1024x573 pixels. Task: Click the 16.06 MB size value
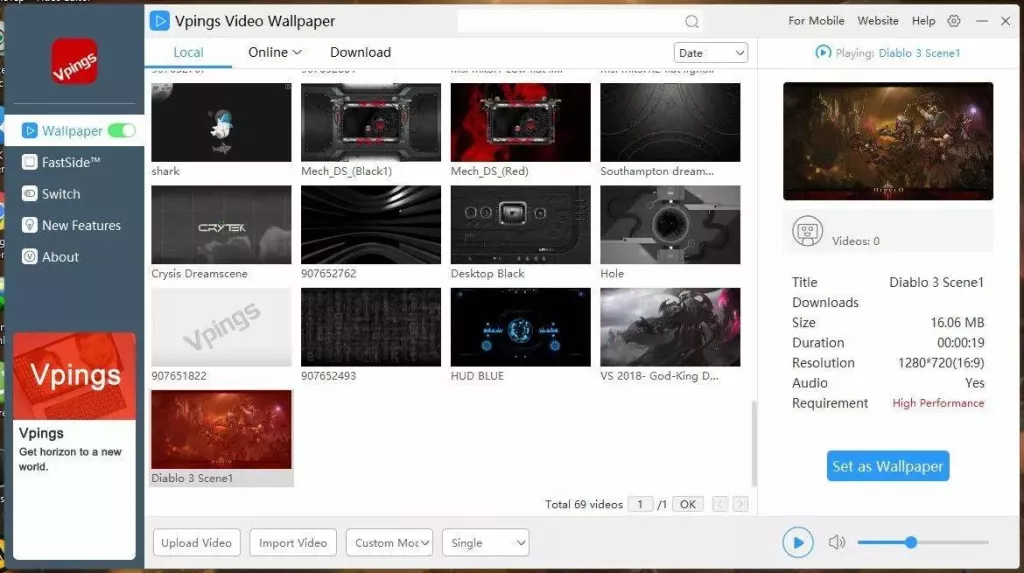[x=957, y=323]
